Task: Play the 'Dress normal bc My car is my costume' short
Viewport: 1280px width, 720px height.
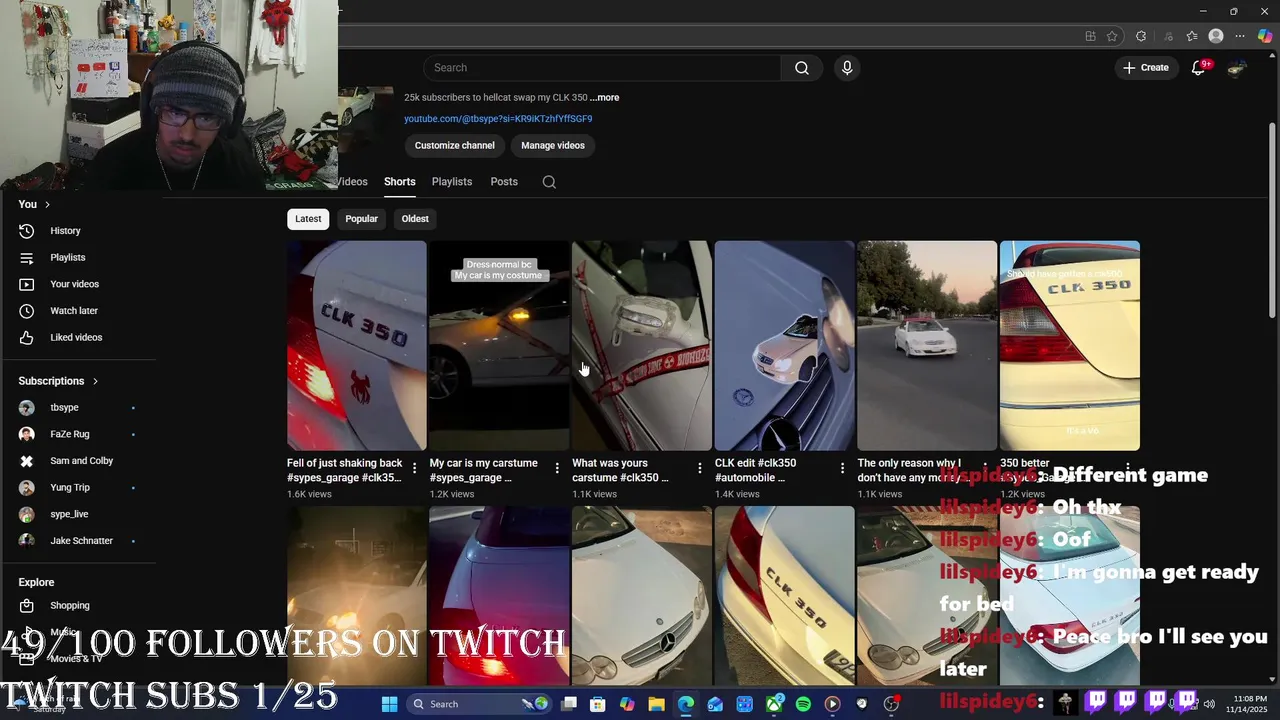Action: coord(499,346)
